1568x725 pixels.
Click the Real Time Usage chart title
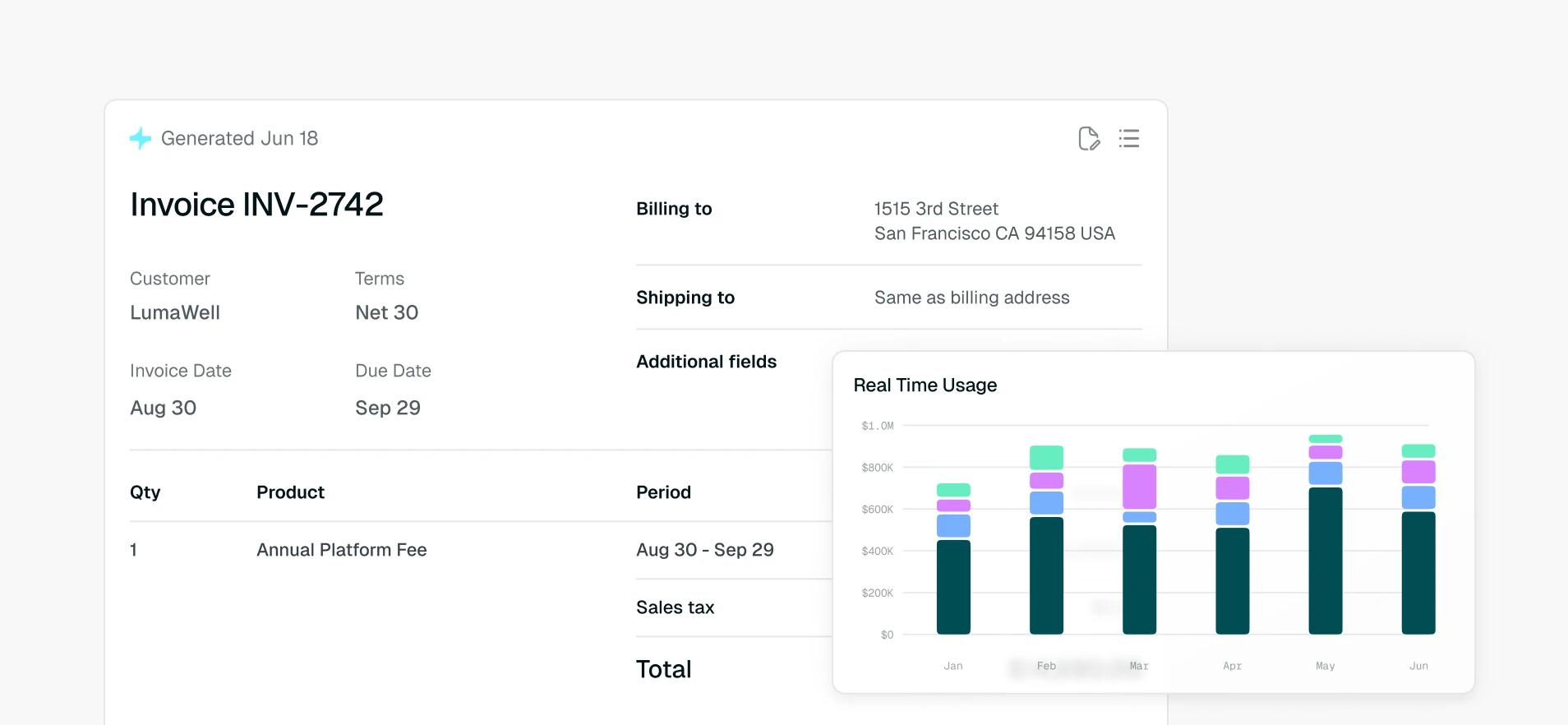[x=925, y=385]
